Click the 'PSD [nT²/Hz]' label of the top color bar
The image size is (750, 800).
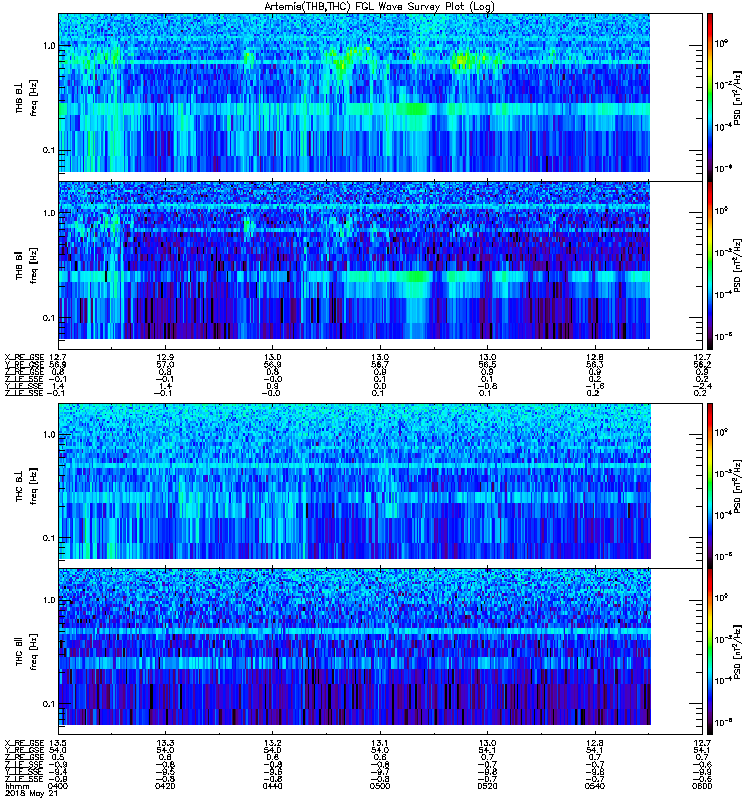tap(738, 97)
